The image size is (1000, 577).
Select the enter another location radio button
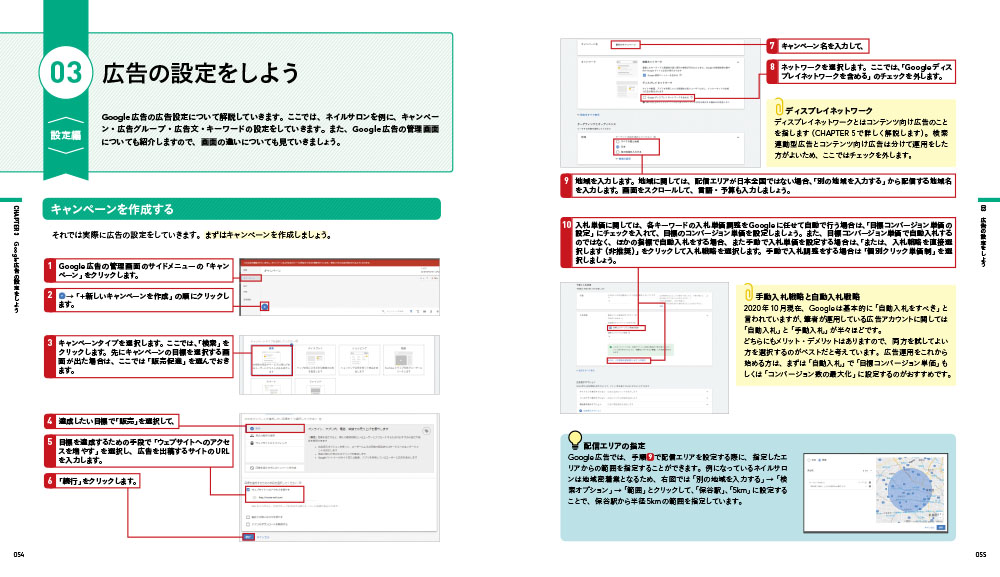(x=617, y=152)
